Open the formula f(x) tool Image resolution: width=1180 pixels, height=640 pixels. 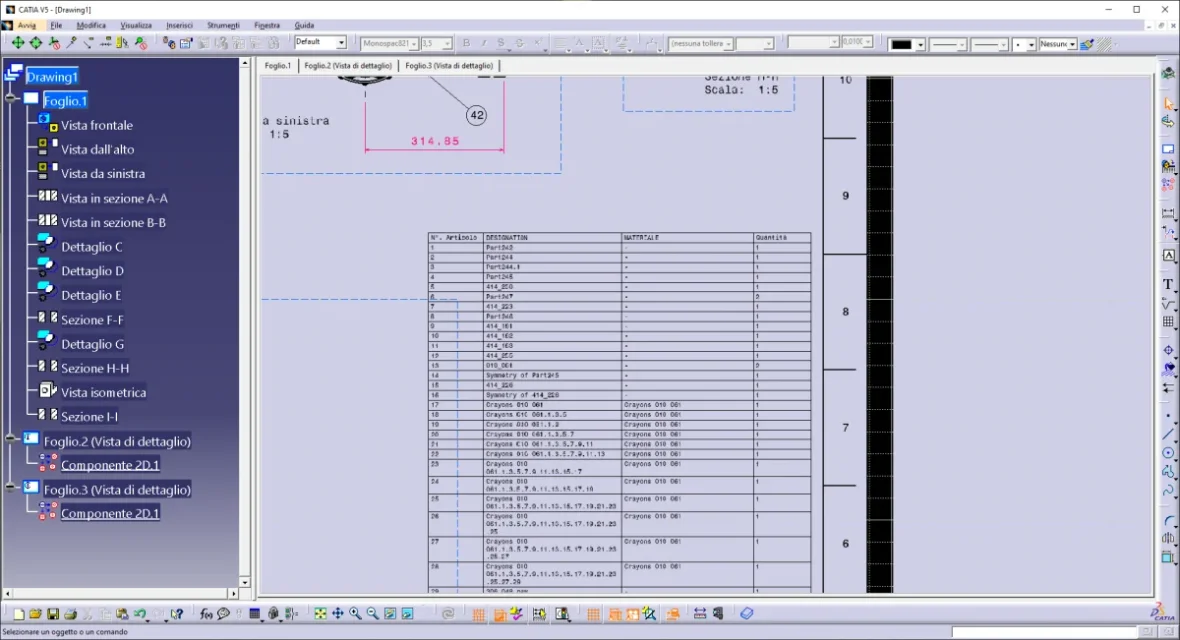(206, 614)
